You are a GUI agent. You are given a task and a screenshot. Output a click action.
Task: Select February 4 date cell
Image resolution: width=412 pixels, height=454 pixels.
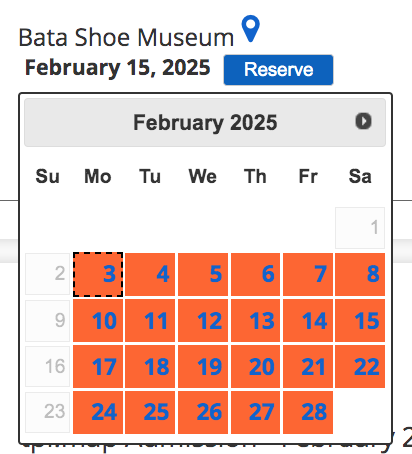(150, 274)
